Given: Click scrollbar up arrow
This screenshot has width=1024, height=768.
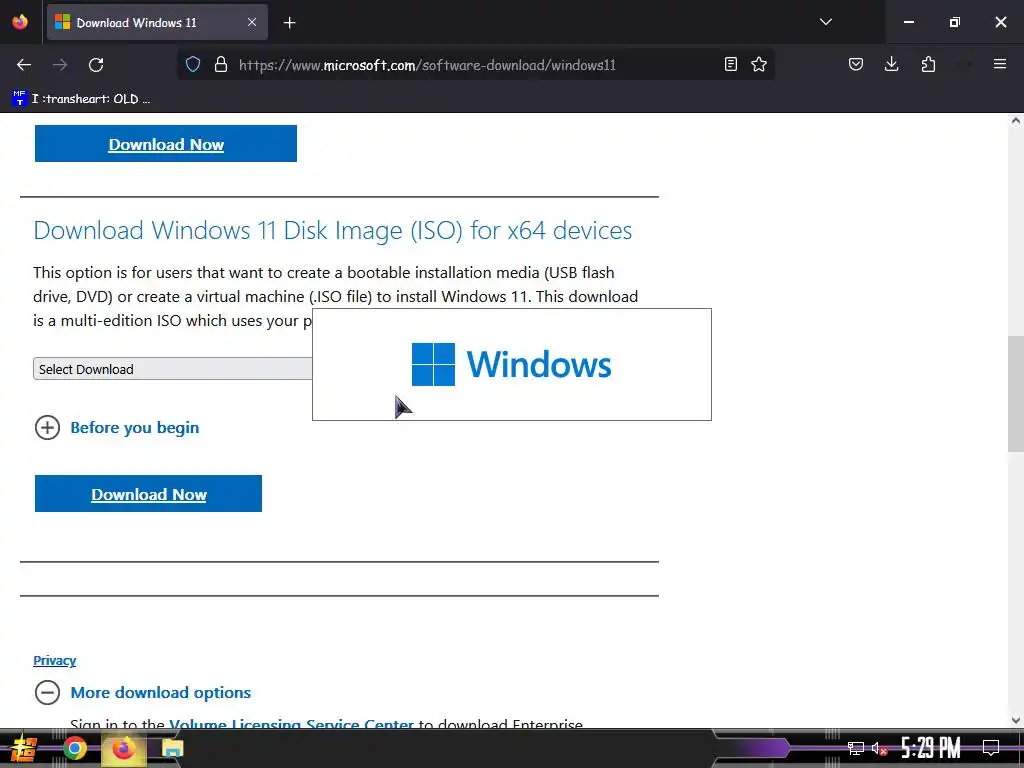Looking at the screenshot, I should click(x=1016, y=120).
